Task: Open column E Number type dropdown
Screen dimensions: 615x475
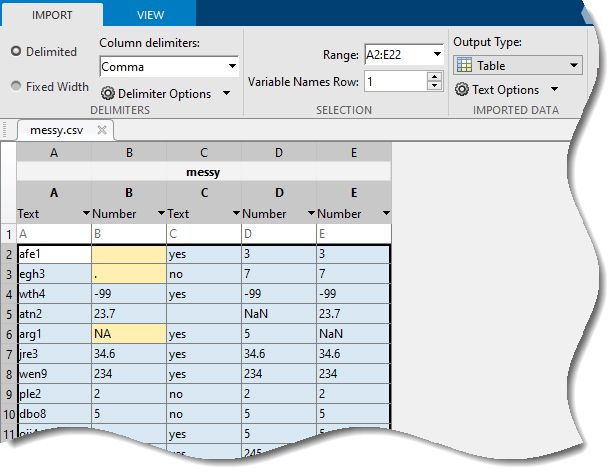Action: (x=385, y=214)
